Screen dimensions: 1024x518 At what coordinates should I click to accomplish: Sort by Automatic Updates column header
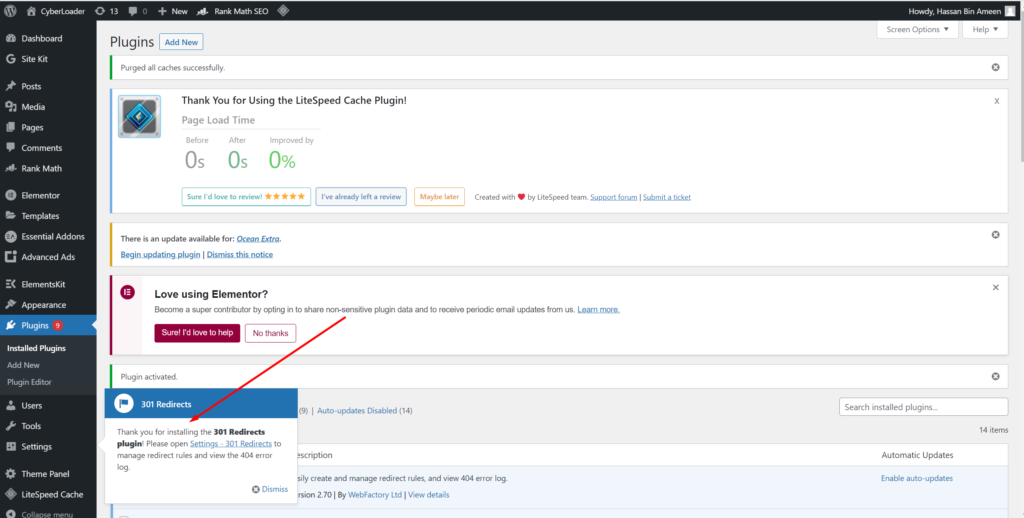(917, 455)
